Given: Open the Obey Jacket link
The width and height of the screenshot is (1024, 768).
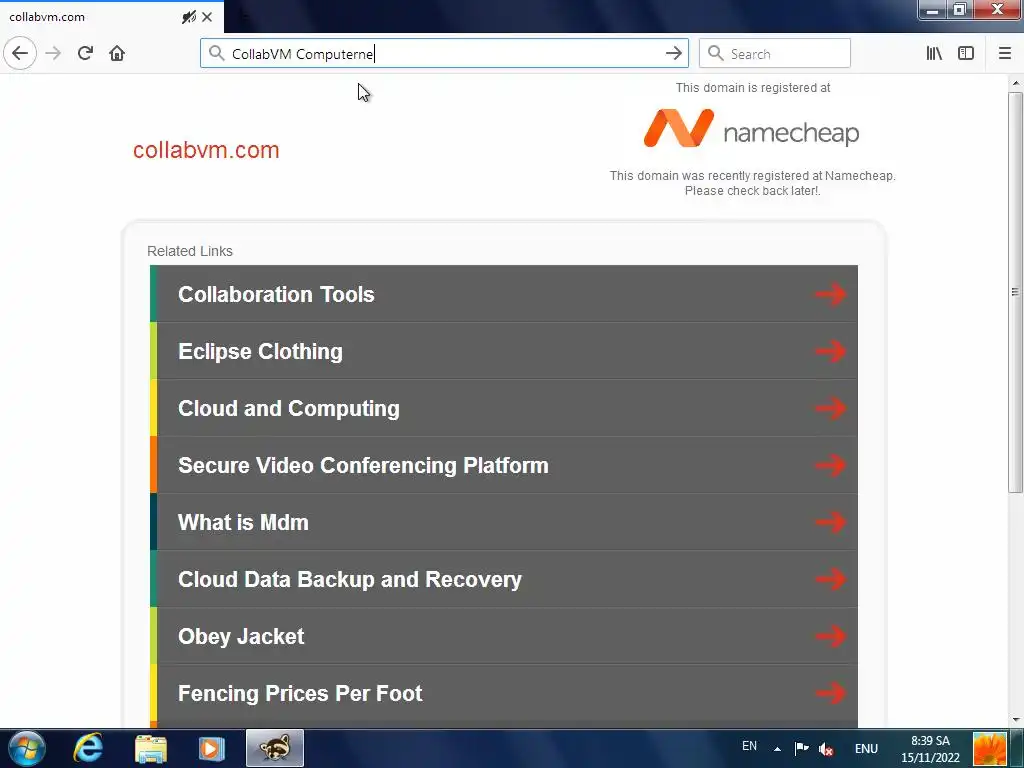Looking at the screenshot, I should click(504, 636).
